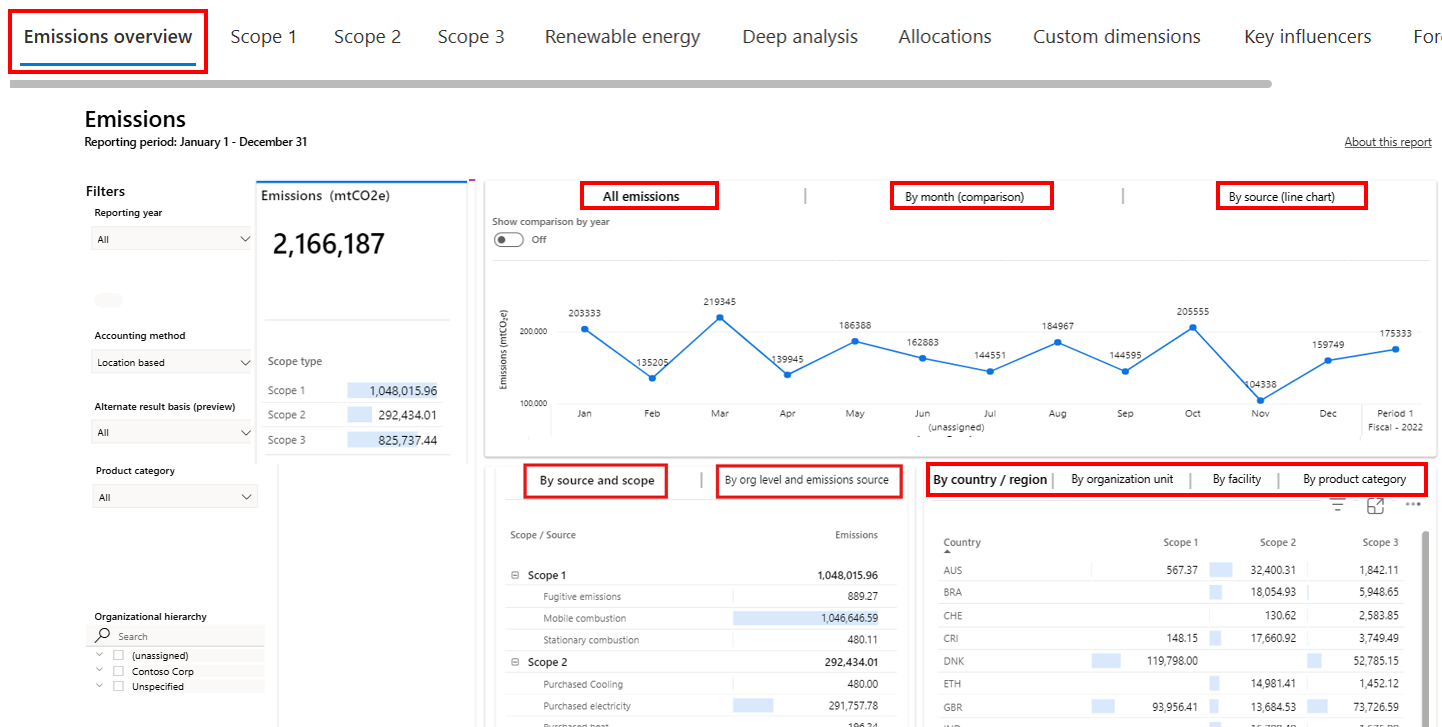Click the GBR country row
Screen dimensions: 1442x727
tap(1173, 707)
